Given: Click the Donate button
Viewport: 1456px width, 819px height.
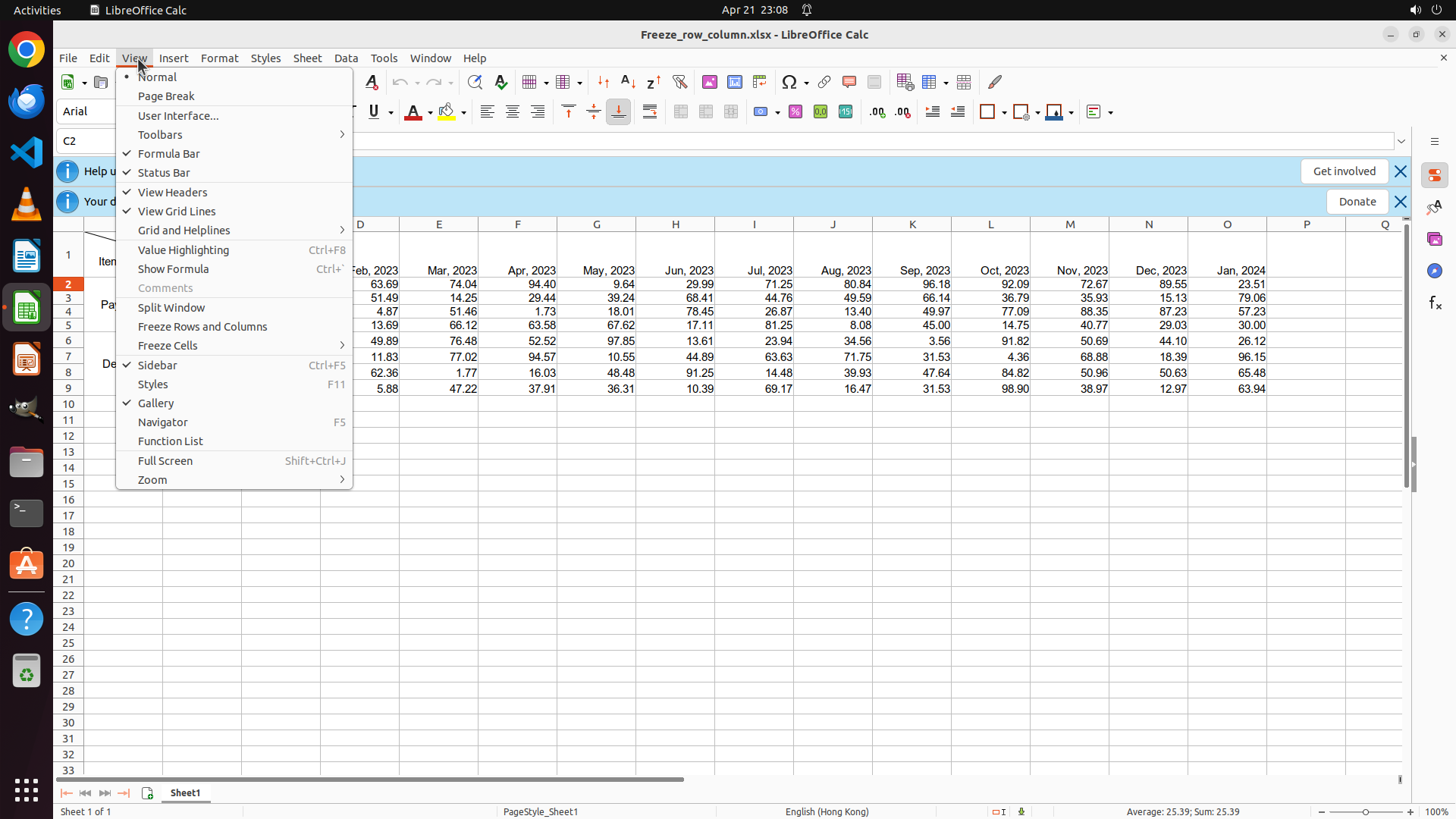Looking at the screenshot, I should coord(1357,202).
